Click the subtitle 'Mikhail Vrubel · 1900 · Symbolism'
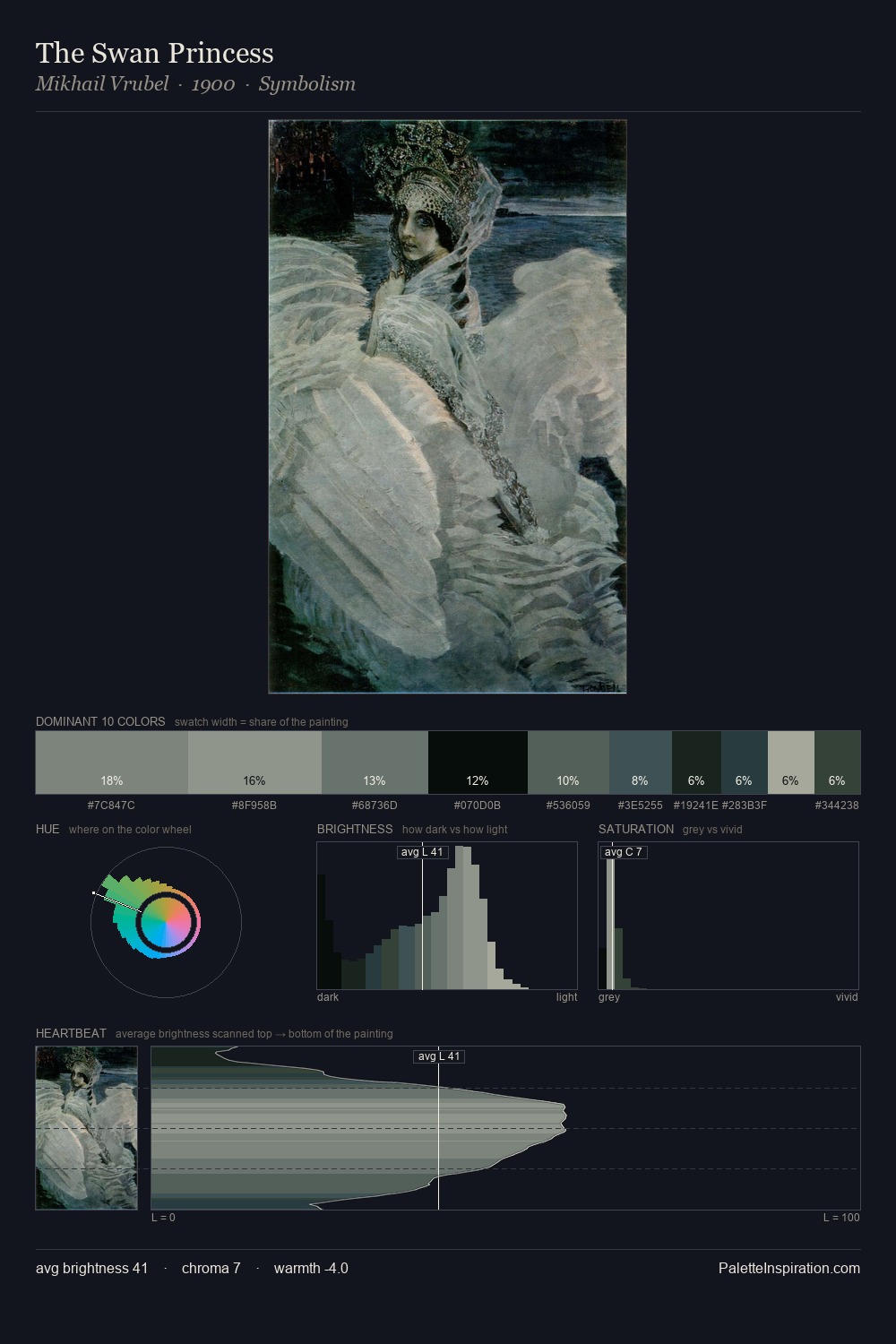896x1344 pixels. 195,84
